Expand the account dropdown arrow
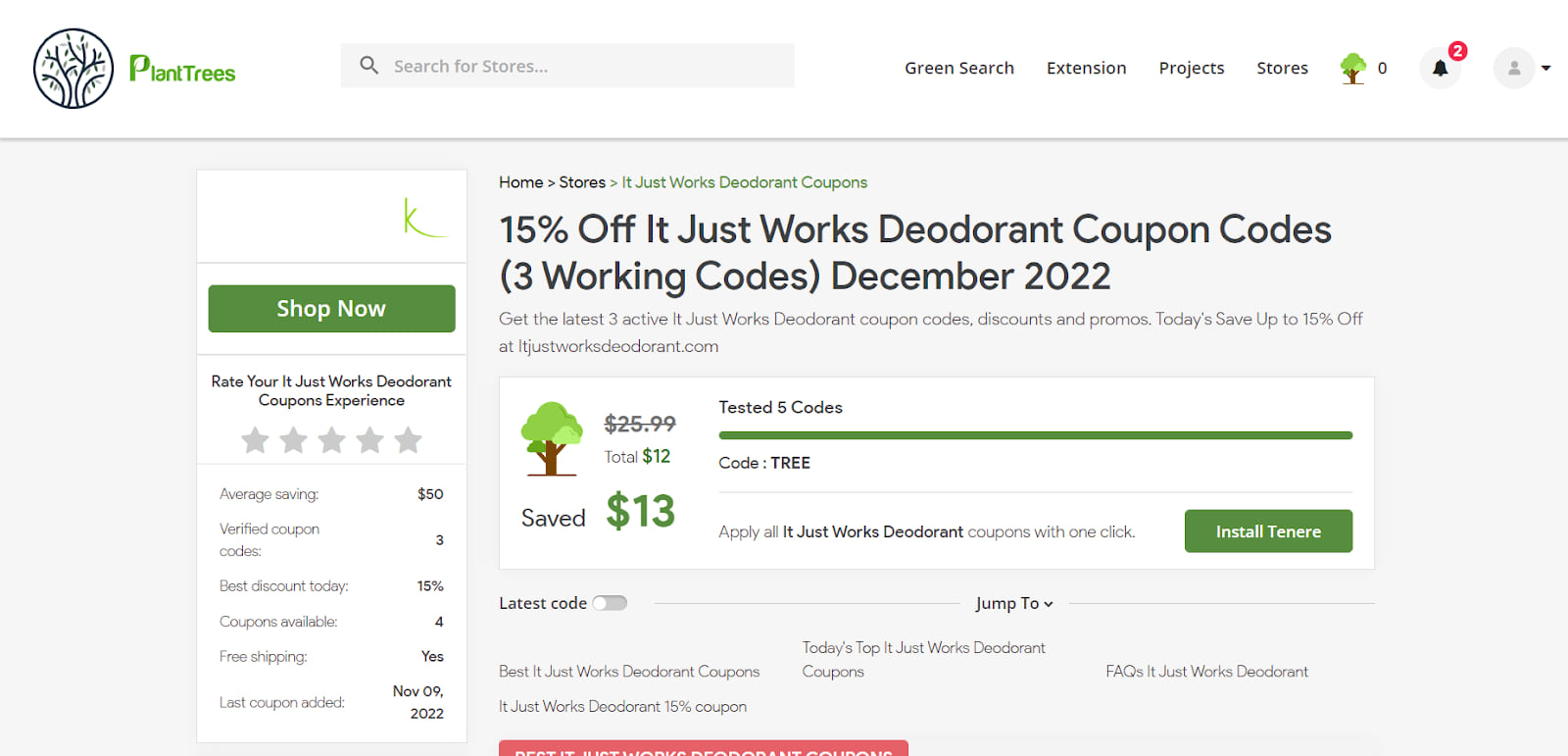The height and width of the screenshot is (756, 1568). (x=1545, y=68)
